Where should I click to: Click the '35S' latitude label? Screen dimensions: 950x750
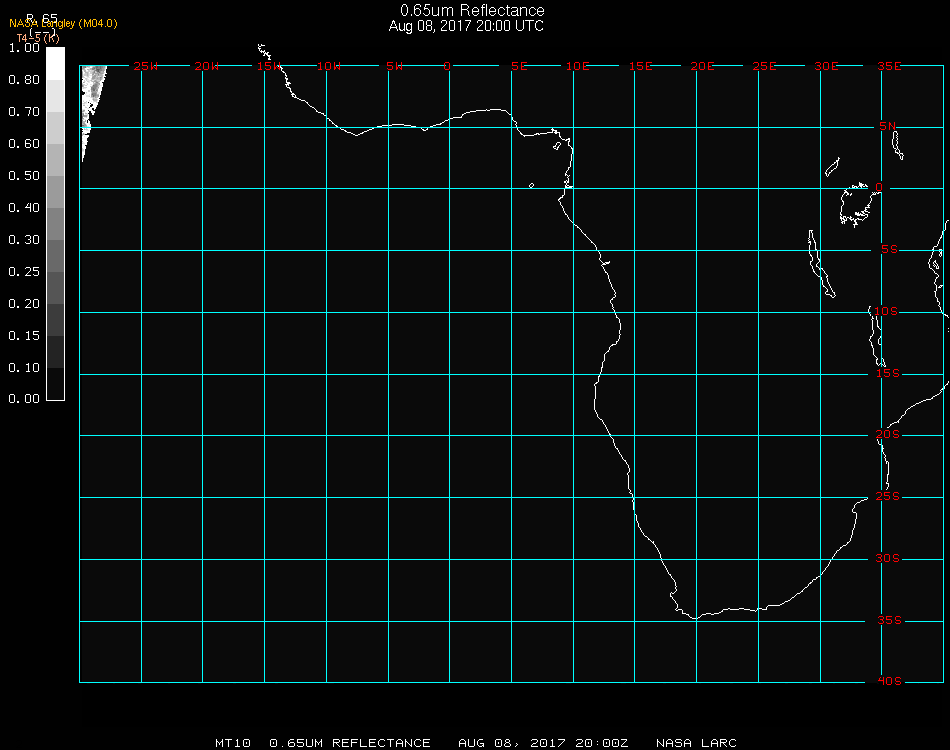[x=889, y=620]
